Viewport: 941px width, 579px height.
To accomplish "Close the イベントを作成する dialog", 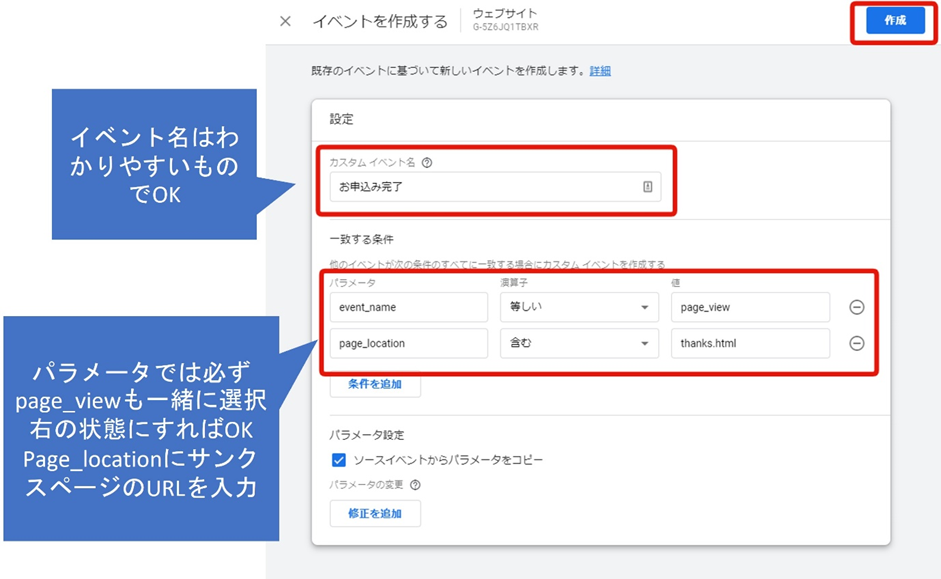I will tap(286, 22).
